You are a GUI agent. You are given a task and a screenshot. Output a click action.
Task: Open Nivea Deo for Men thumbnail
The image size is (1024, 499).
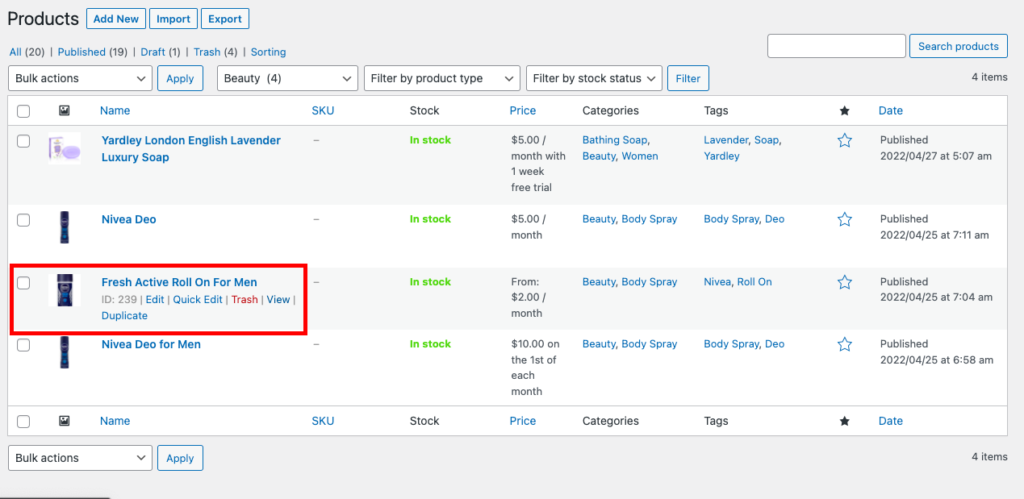click(x=65, y=353)
